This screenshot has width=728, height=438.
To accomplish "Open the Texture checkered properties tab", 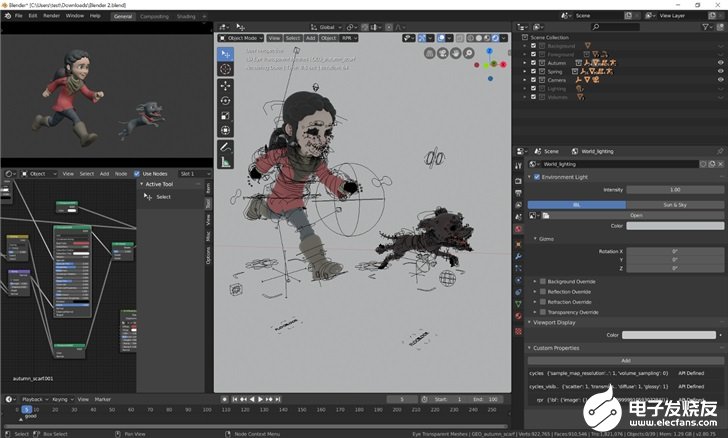I will (x=519, y=331).
